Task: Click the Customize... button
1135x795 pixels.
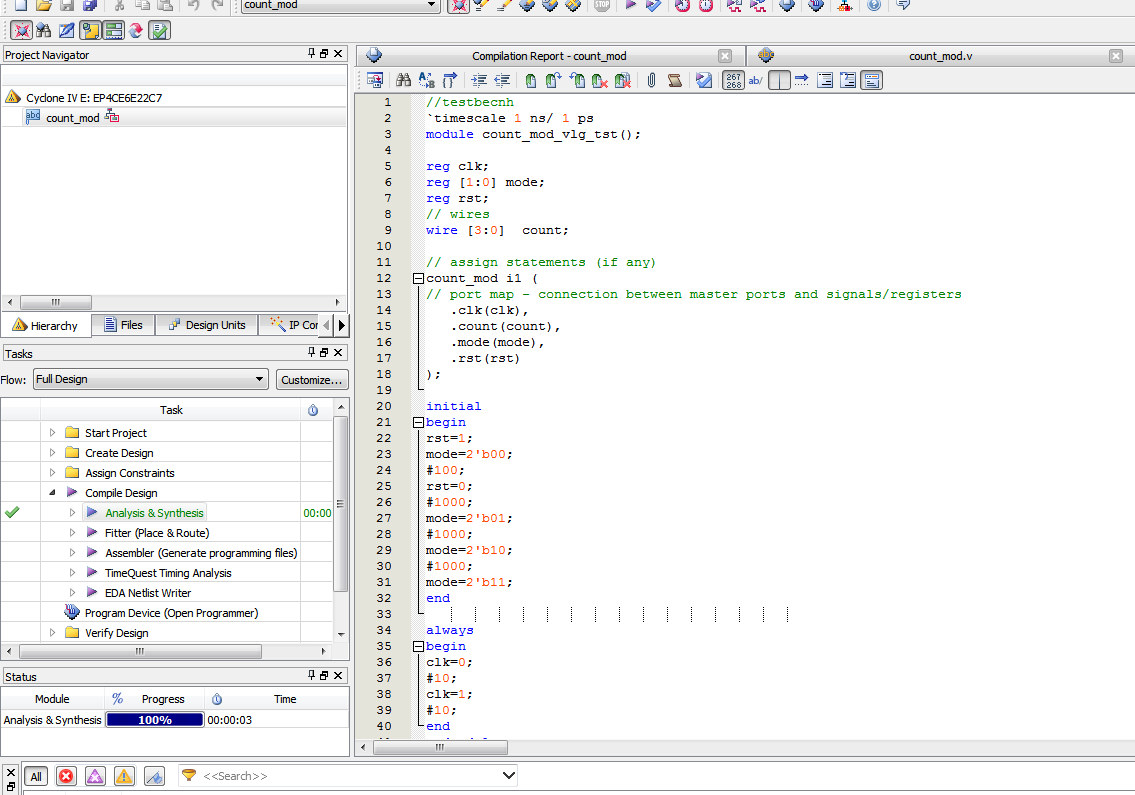Action: coord(312,379)
